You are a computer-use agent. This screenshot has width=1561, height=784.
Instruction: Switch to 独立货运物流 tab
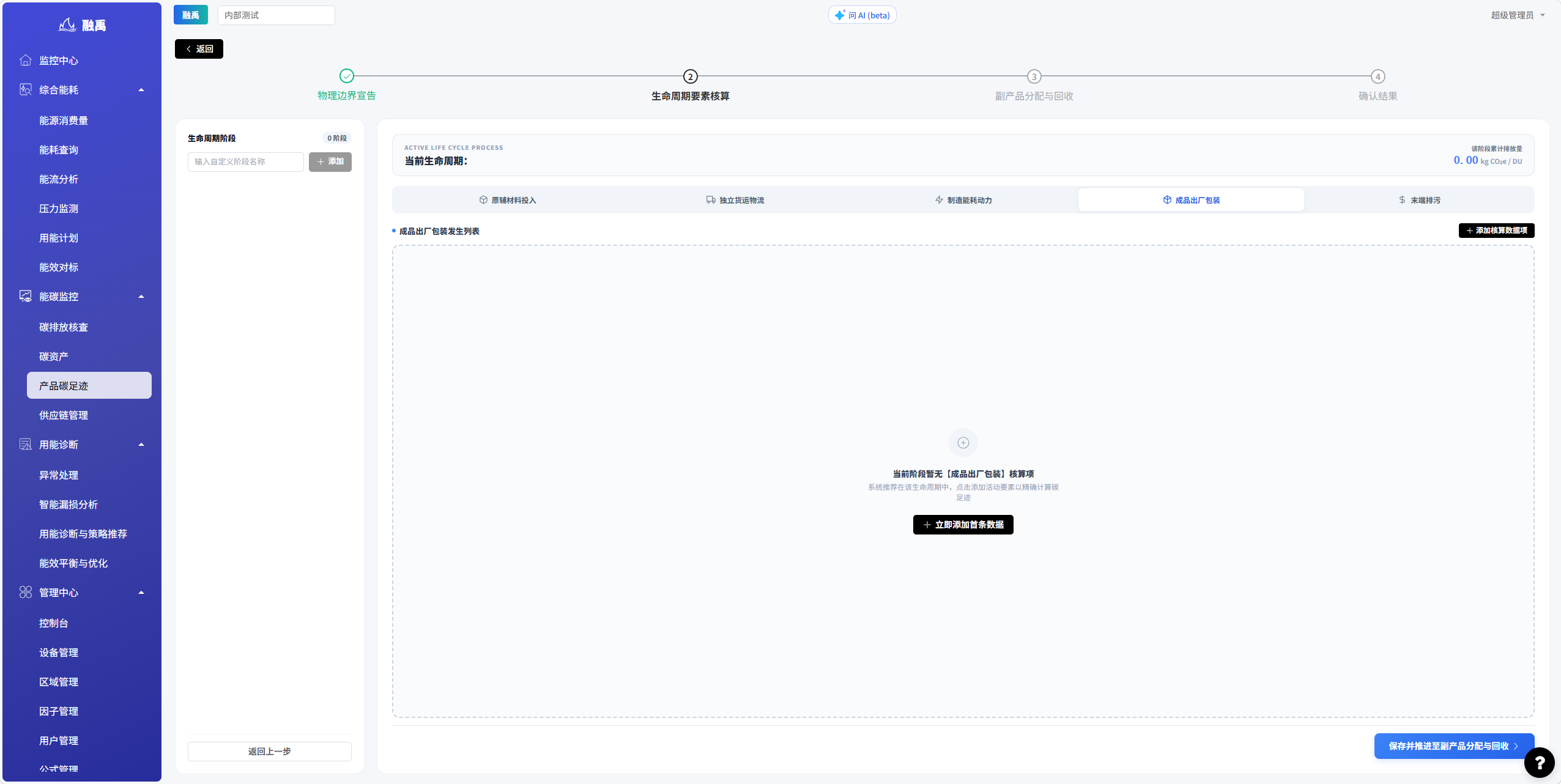(735, 200)
